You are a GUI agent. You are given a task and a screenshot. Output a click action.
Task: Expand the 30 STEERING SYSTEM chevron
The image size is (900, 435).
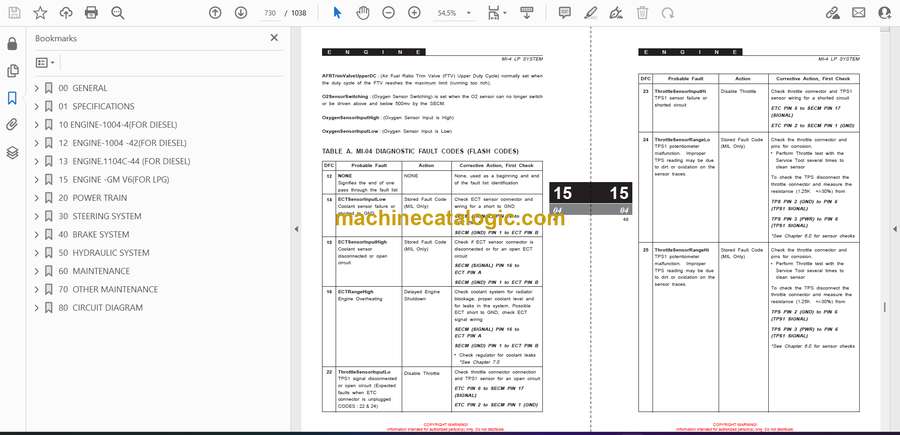pyautogui.click(x=37, y=216)
